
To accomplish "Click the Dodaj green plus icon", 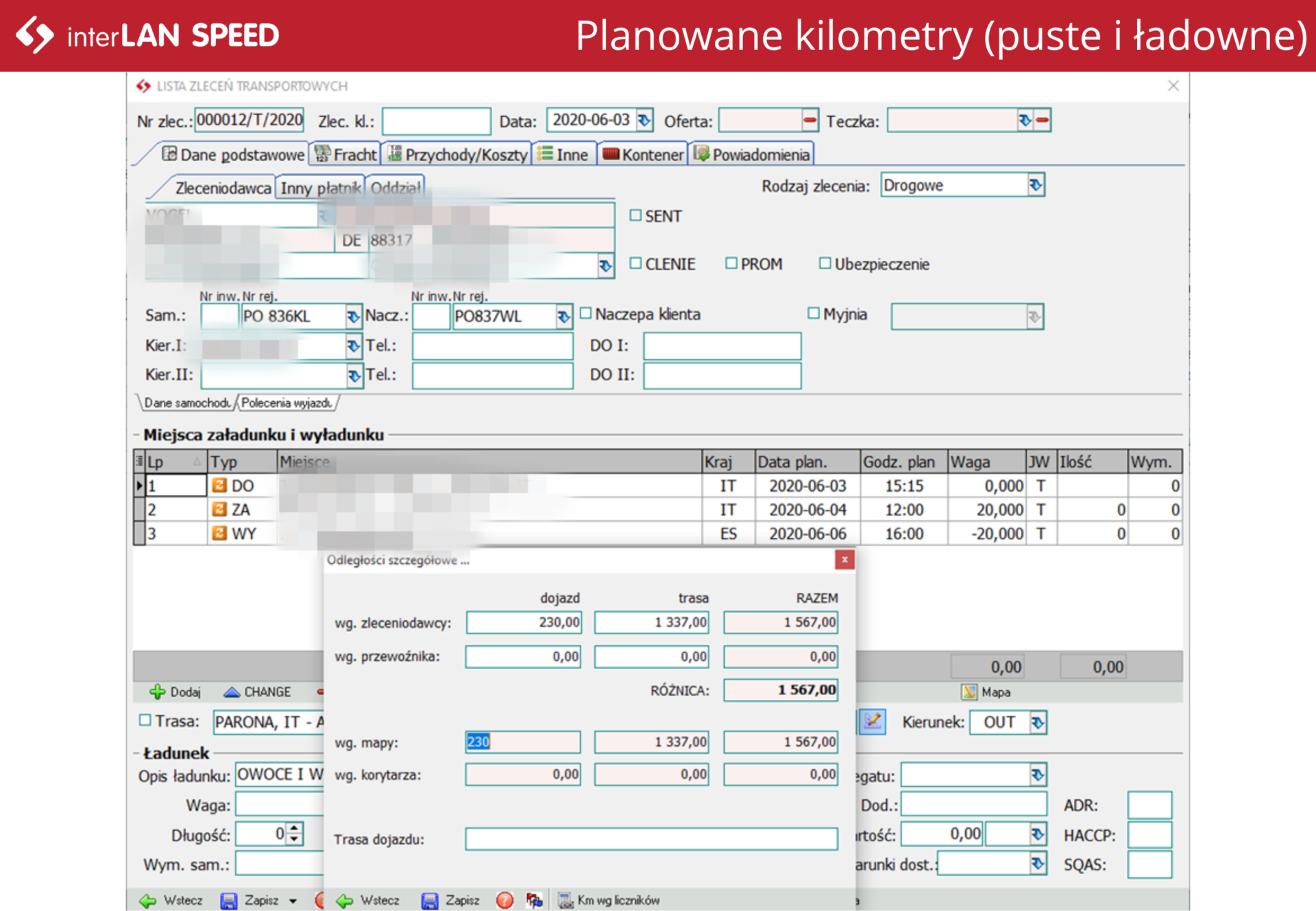I will pyautogui.click(x=157, y=692).
